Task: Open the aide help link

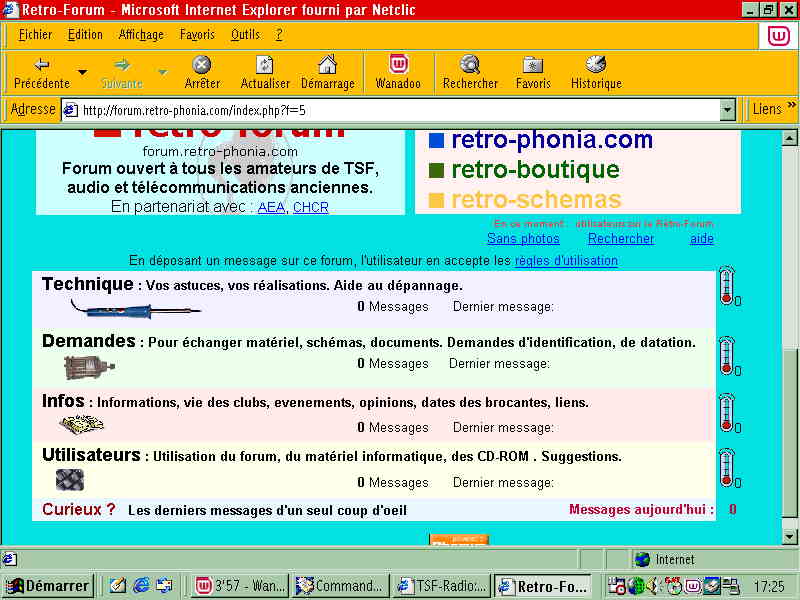Action: click(702, 238)
